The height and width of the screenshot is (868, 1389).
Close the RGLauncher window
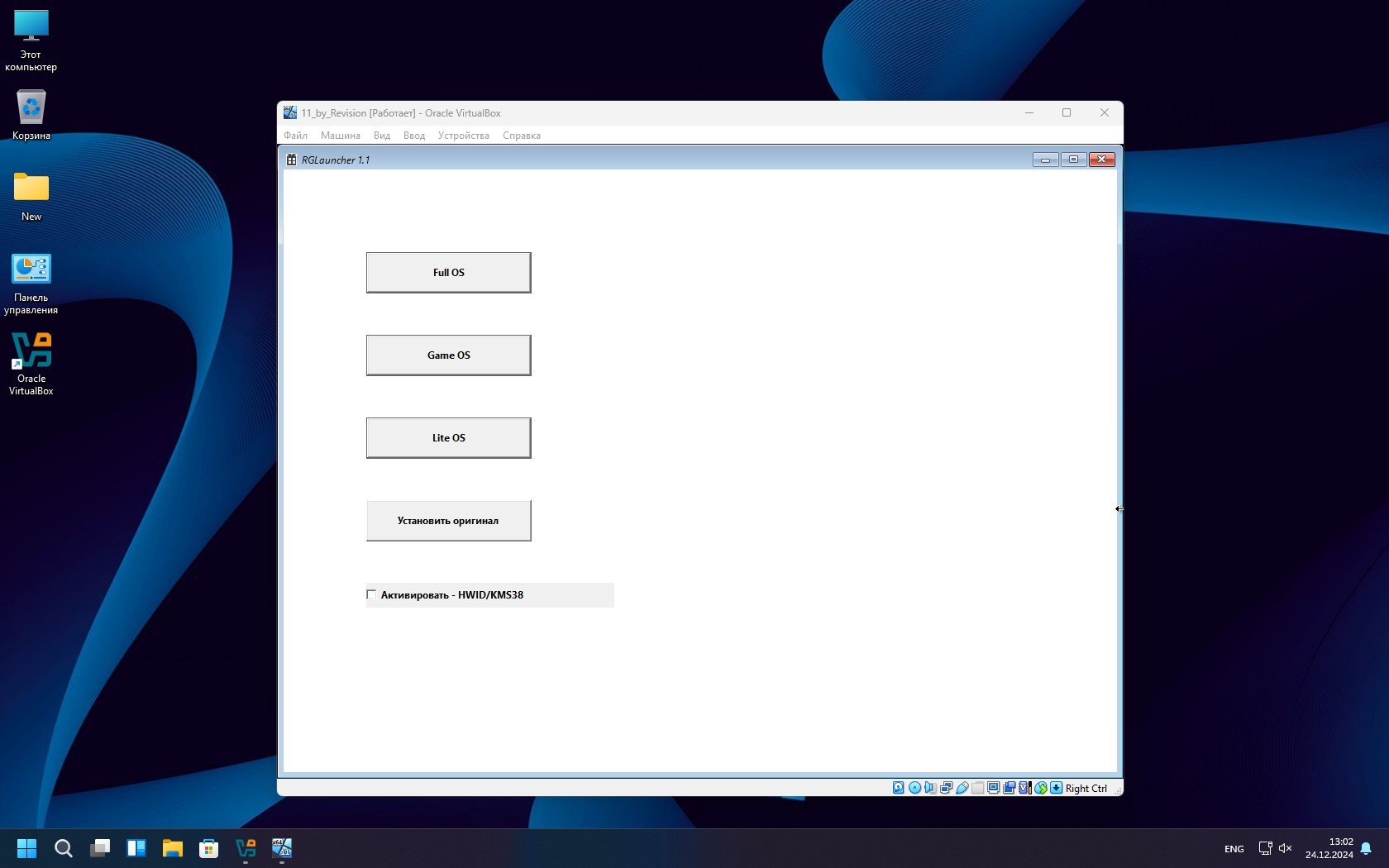point(1101,160)
